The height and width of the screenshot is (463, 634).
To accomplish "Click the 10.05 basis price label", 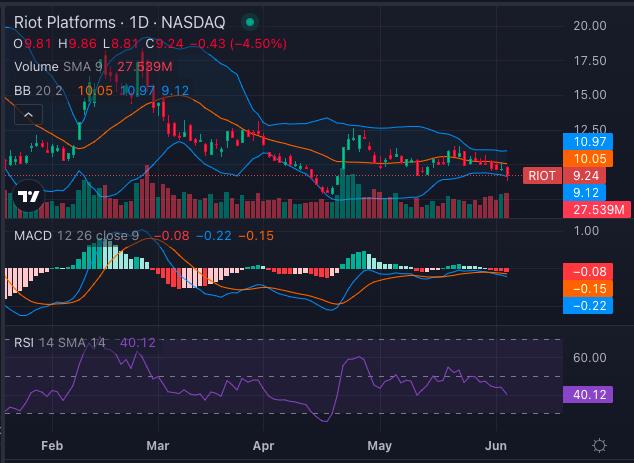I will 588,159.
